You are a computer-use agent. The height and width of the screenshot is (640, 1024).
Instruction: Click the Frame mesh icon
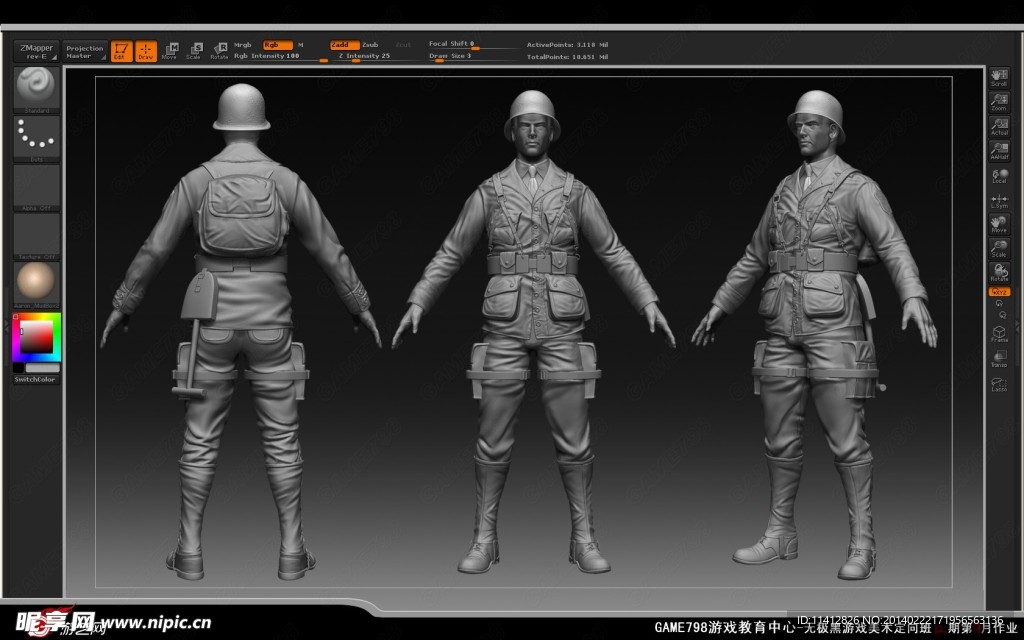coord(998,333)
